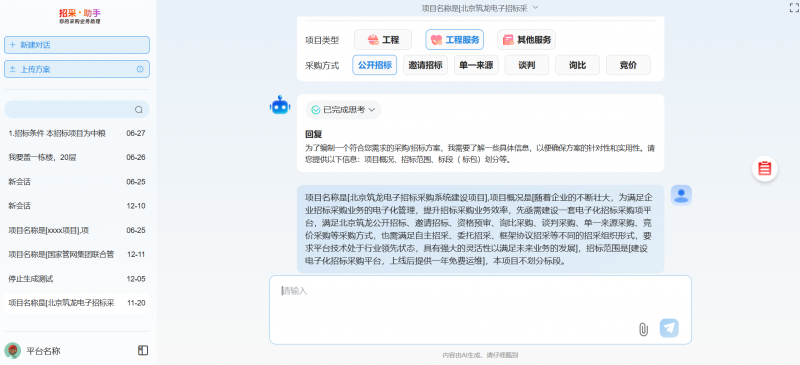Open conversation 我要盖一栋楼，20层
This screenshot has width=800, height=365.
tap(77, 157)
